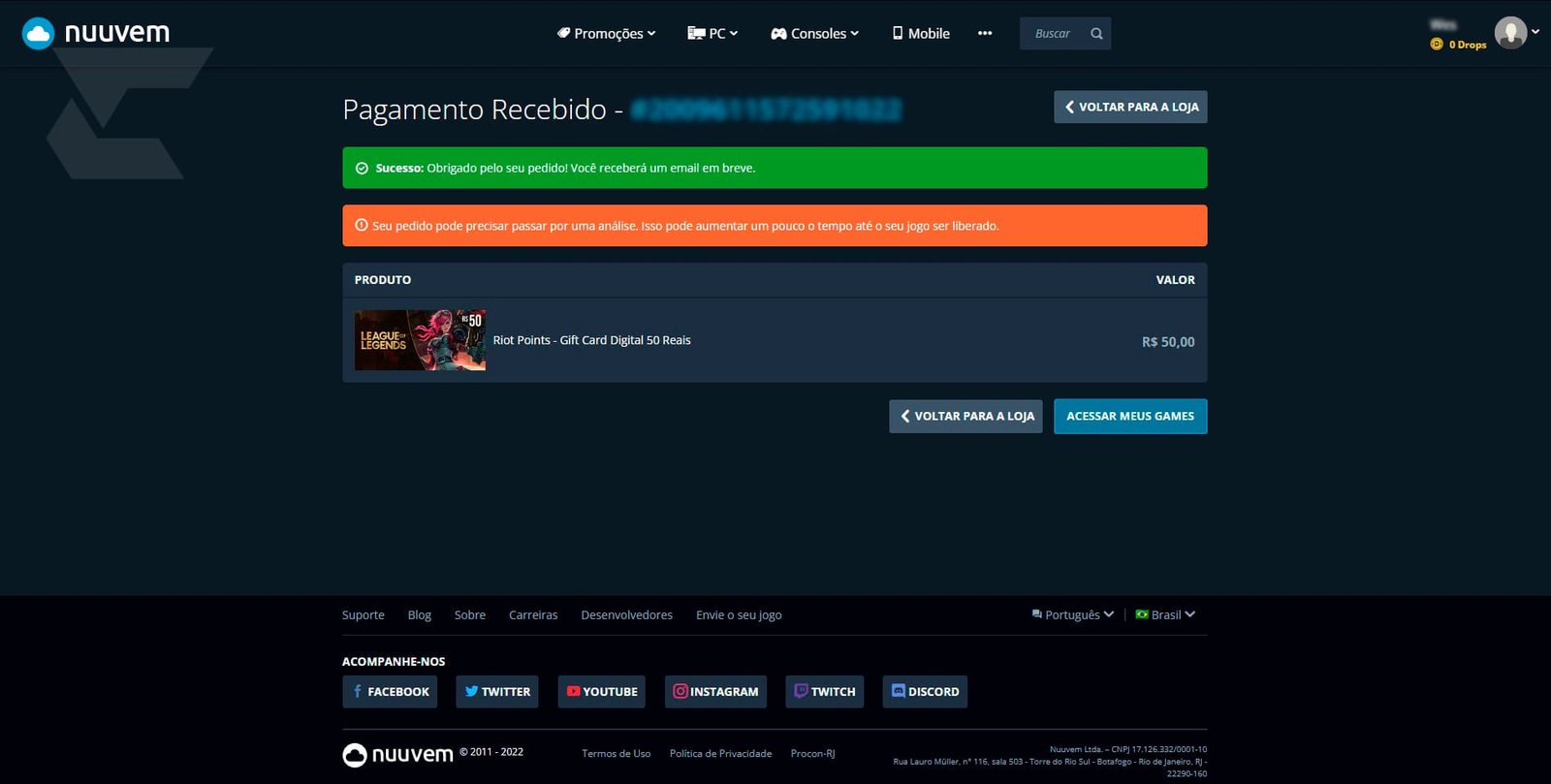Open the Sobre footer link
1551x784 pixels.
click(x=470, y=614)
